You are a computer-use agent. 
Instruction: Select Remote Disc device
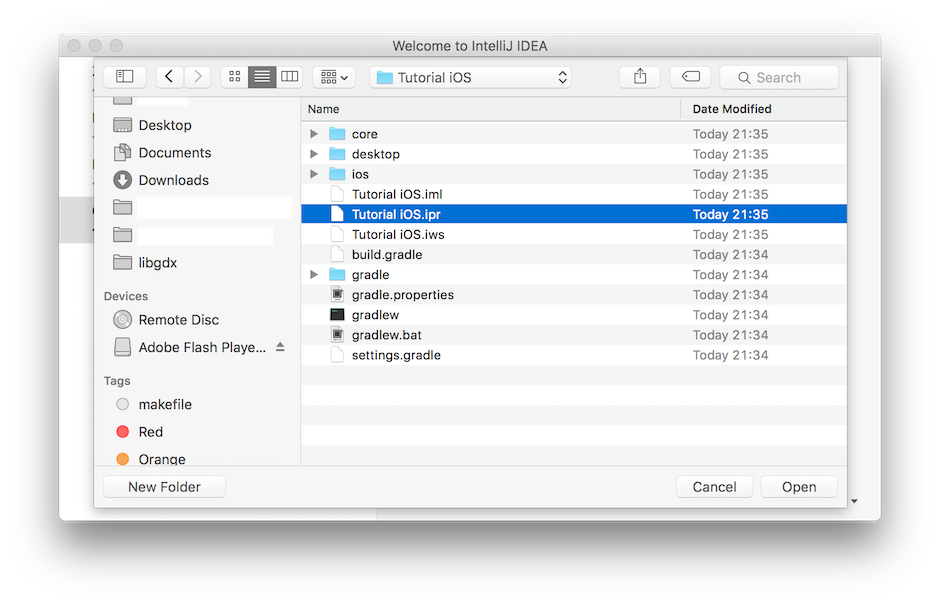click(166, 320)
